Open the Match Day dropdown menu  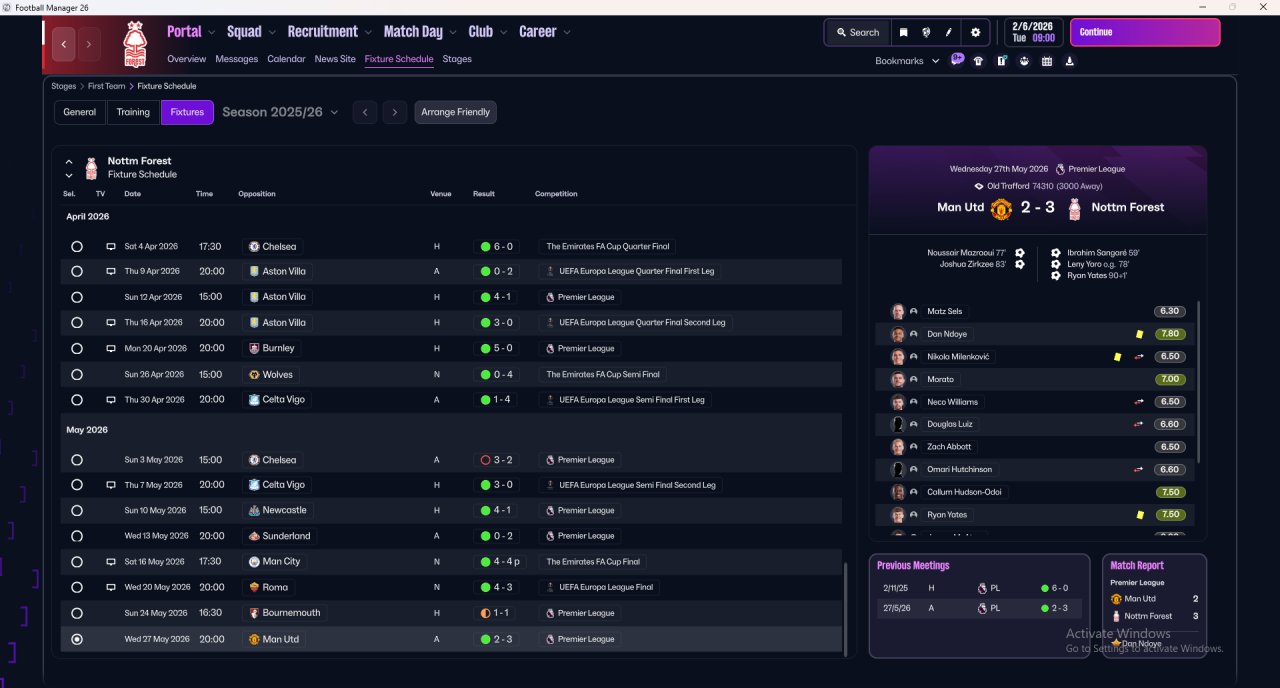[420, 32]
